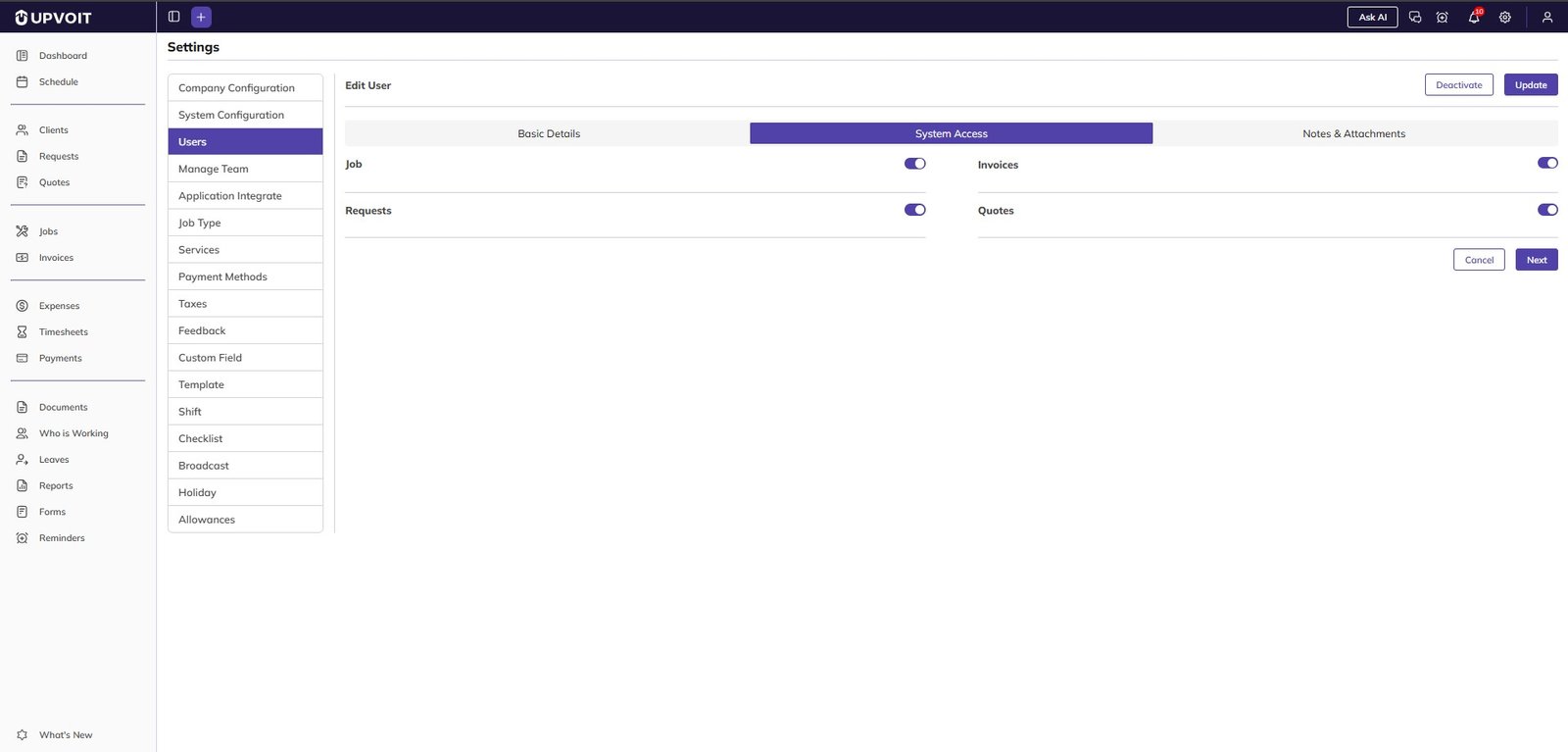Click the Timesheets hourglass icon

[x=23, y=332]
